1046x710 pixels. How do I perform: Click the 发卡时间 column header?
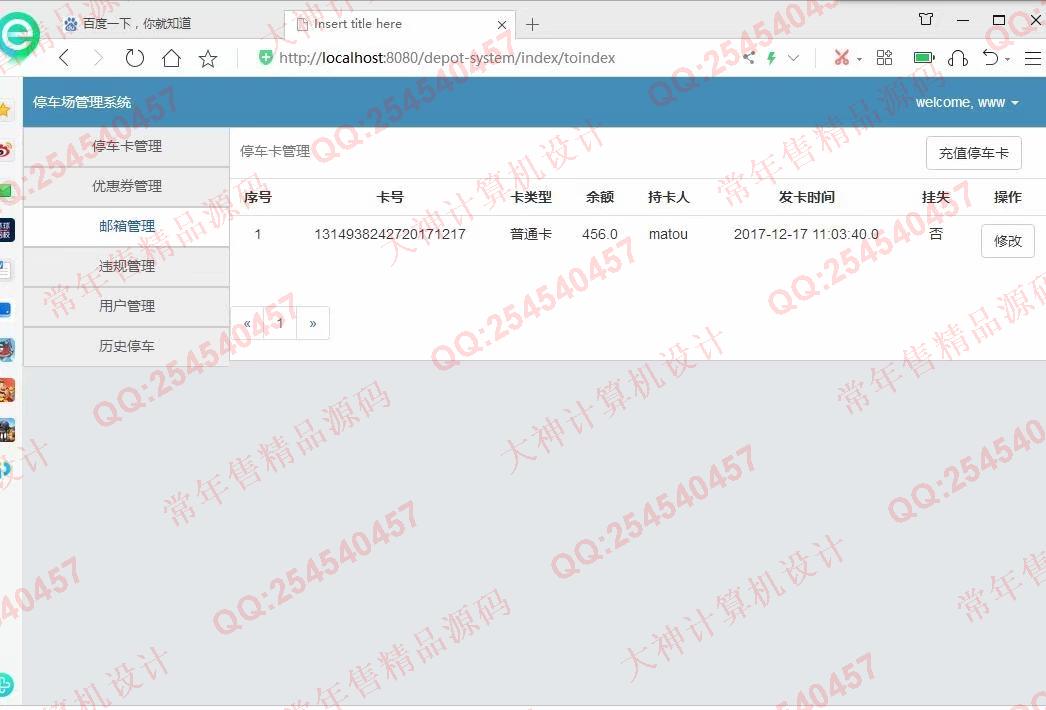point(807,197)
